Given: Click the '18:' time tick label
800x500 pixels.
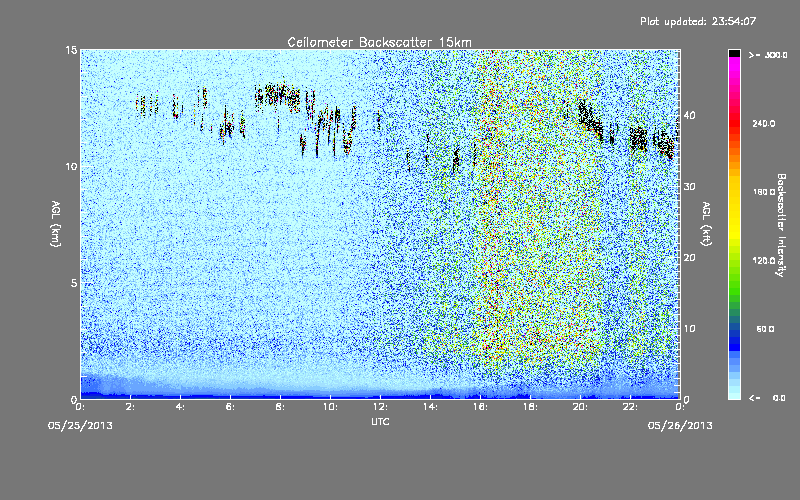Looking at the screenshot, I should (530, 407).
